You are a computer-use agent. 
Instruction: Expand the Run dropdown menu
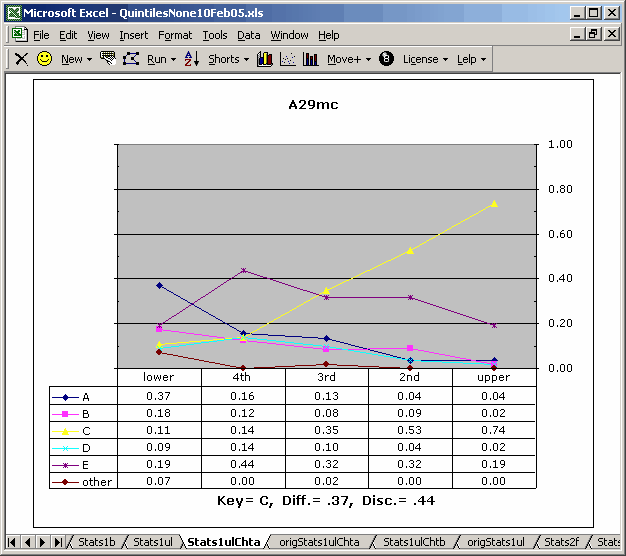pyautogui.click(x=161, y=59)
